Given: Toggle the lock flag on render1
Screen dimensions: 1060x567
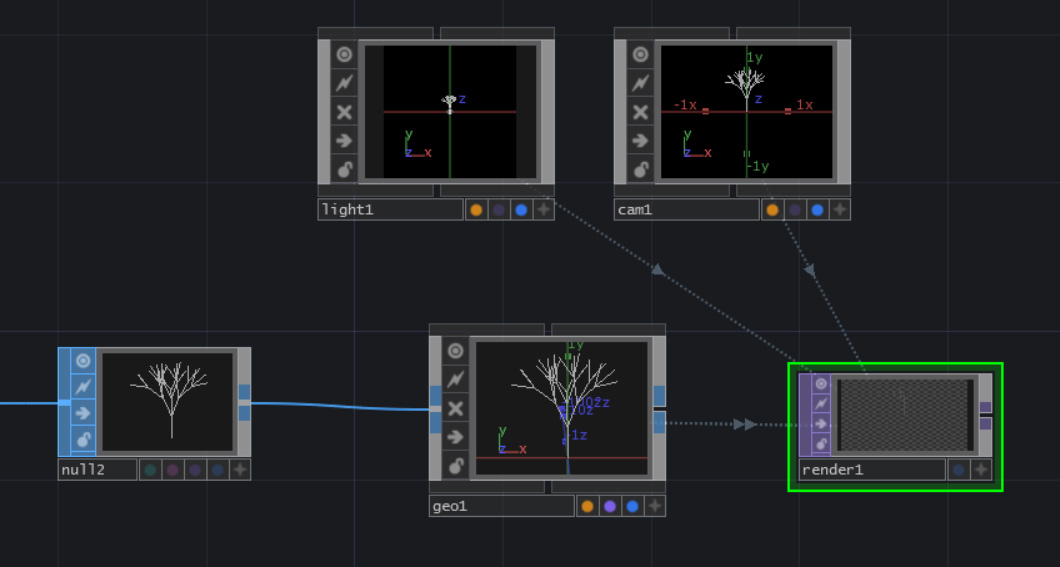Looking at the screenshot, I should coord(821,444).
